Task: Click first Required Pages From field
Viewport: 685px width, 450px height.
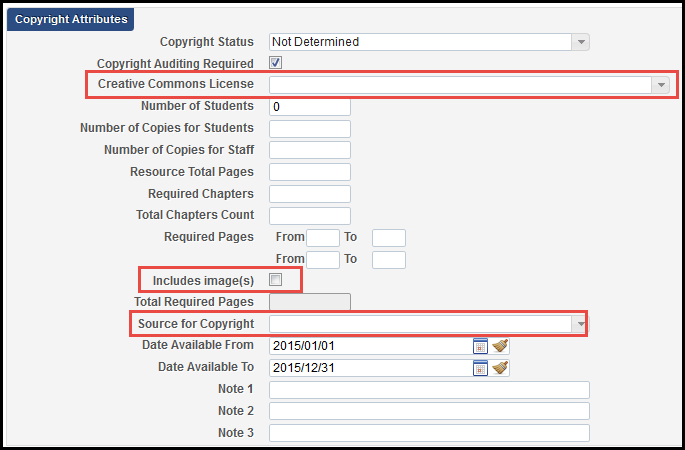Action: (323, 238)
